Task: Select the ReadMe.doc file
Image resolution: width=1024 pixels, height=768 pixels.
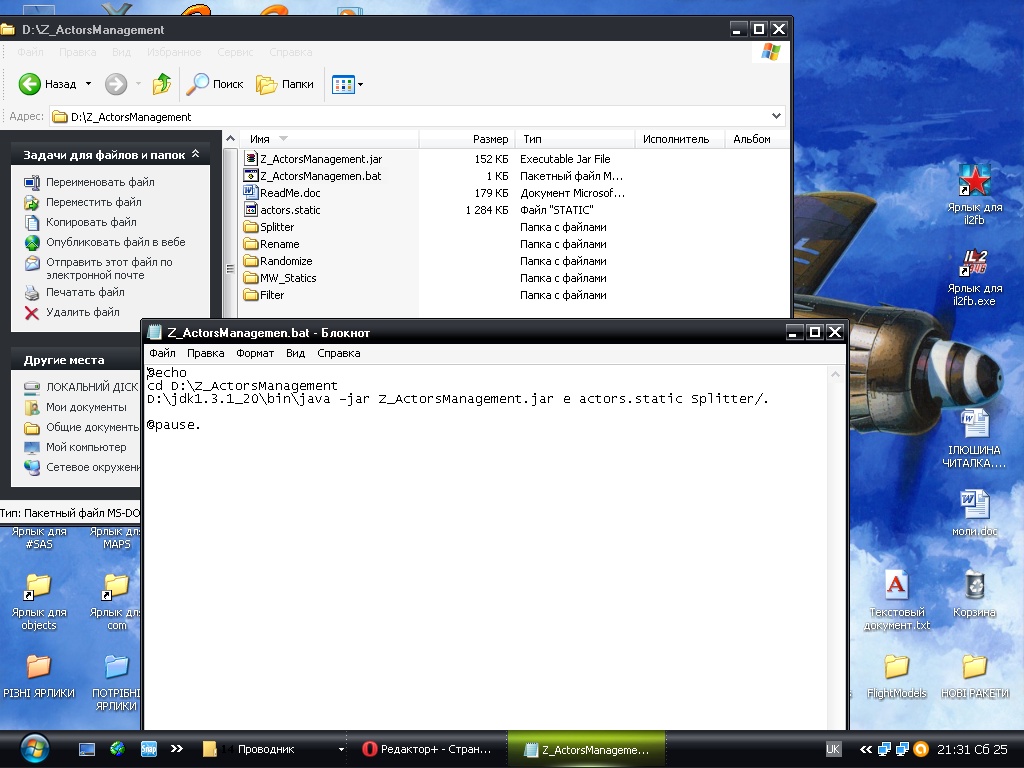Action: point(290,193)
